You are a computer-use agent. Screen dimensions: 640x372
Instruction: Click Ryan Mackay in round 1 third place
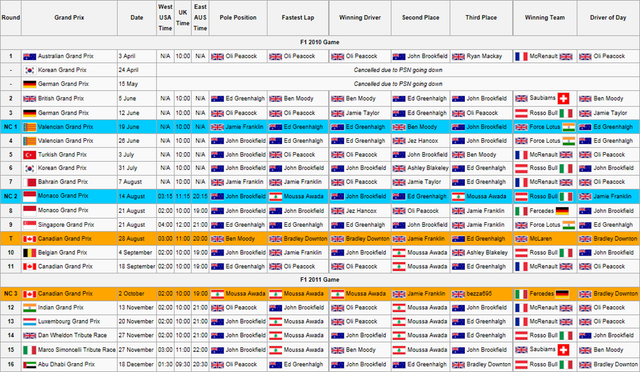pyautogui.click(x=484, y=56)
